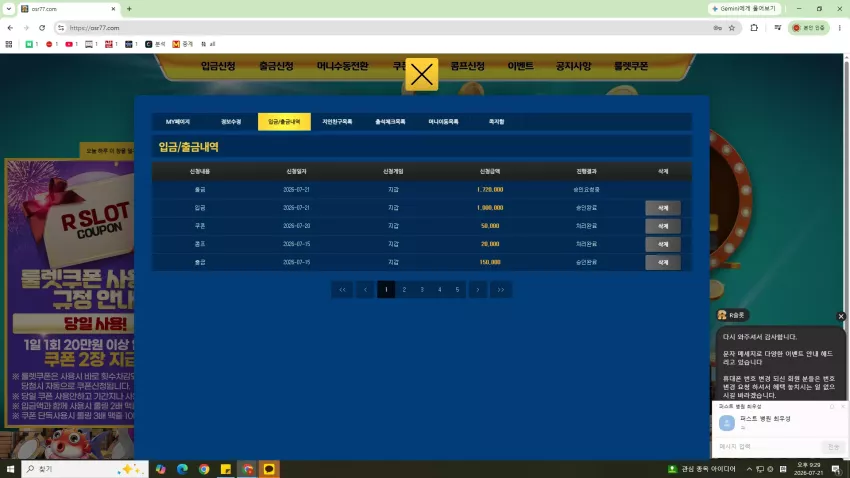Screen dimensions: 850x478
Task: Delete the 1,000,000 입금 row
Action: tap(662, 208)
